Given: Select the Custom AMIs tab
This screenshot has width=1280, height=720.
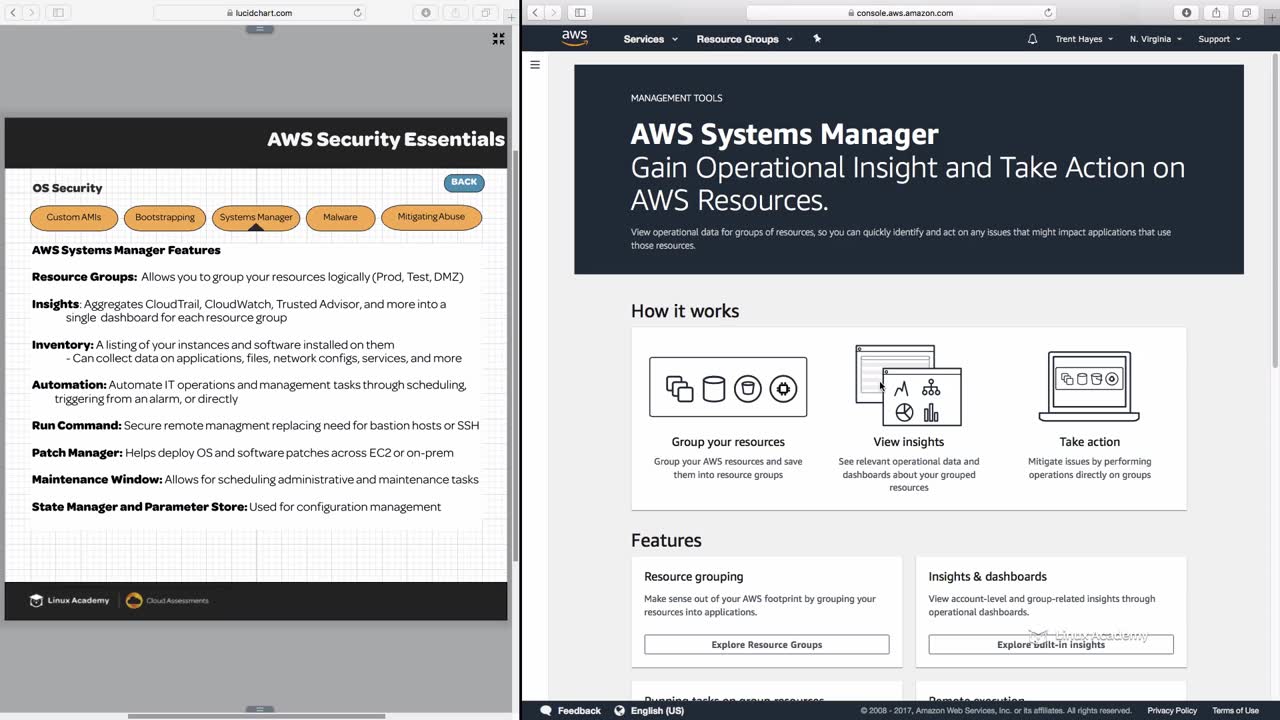Looking at the screenshot, I should tap(74, 217).
